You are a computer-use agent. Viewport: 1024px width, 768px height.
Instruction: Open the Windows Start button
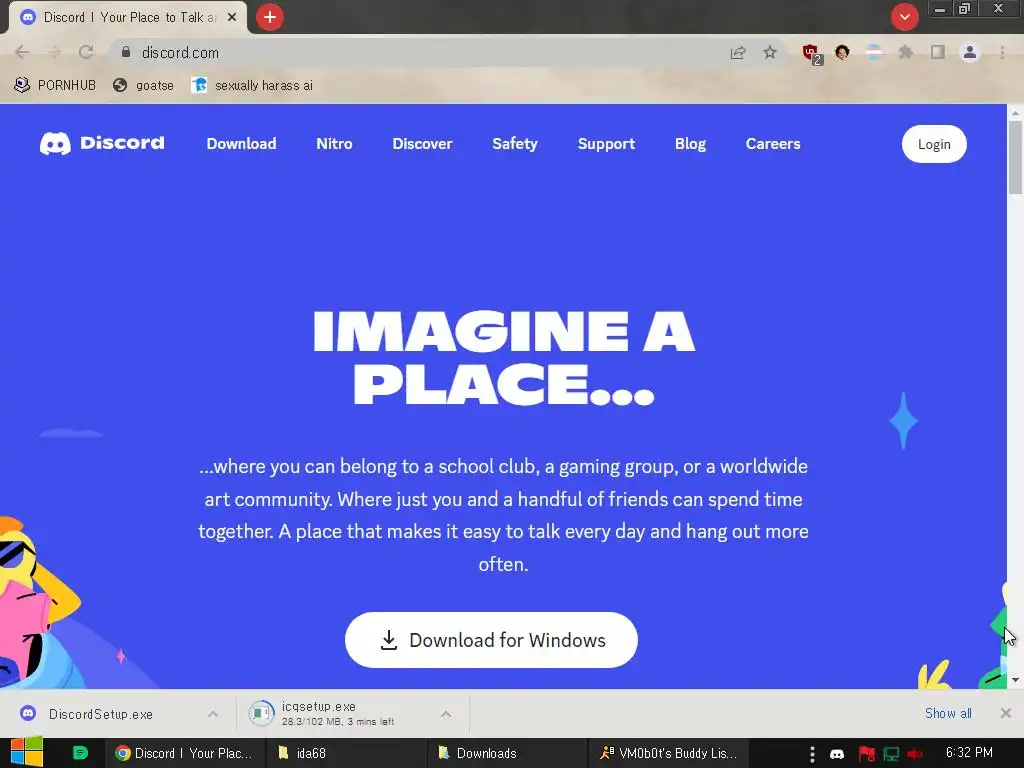coord(27,753)
